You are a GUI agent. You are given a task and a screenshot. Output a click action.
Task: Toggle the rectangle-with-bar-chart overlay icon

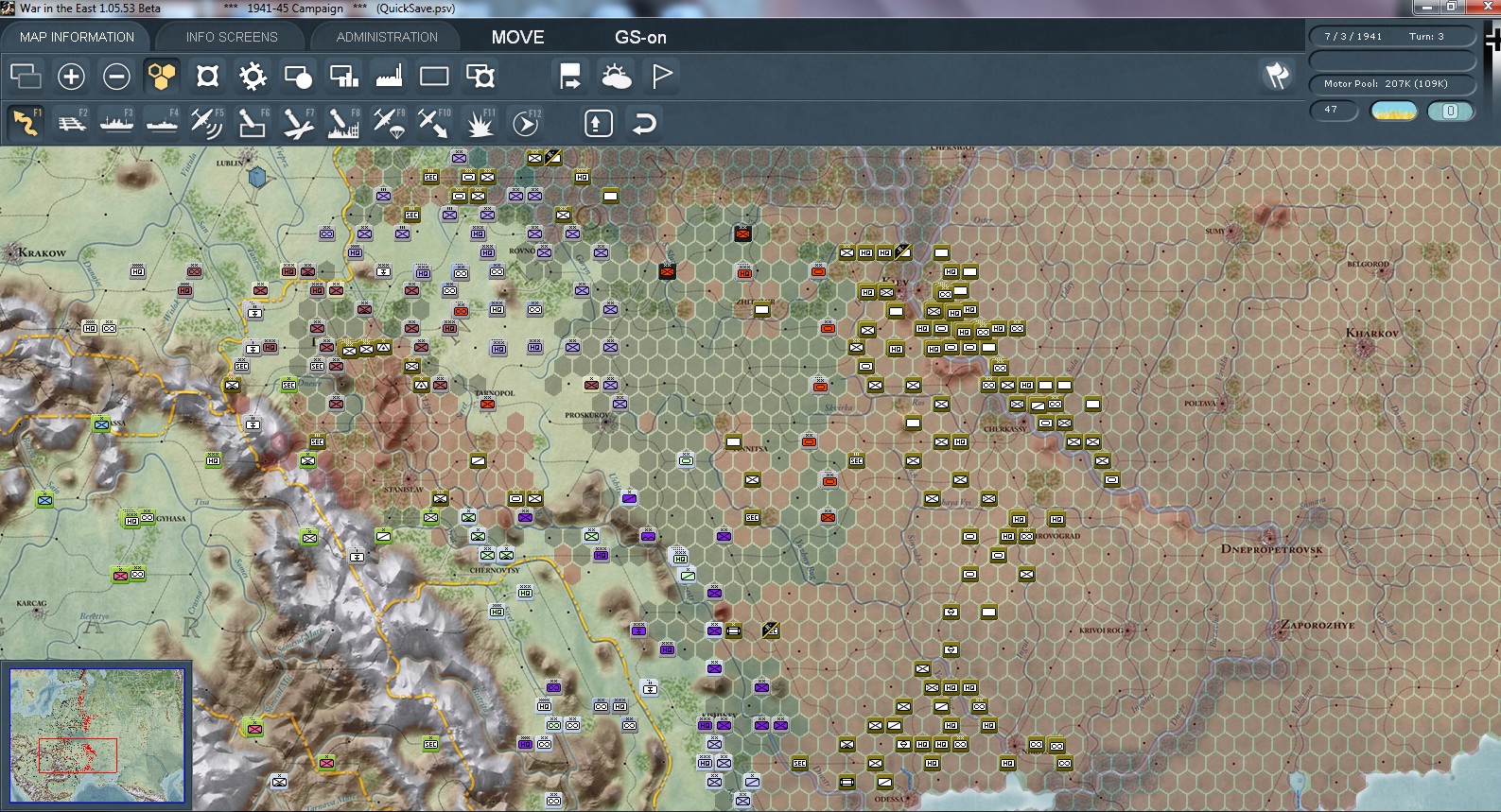click(x=343, y=76)
